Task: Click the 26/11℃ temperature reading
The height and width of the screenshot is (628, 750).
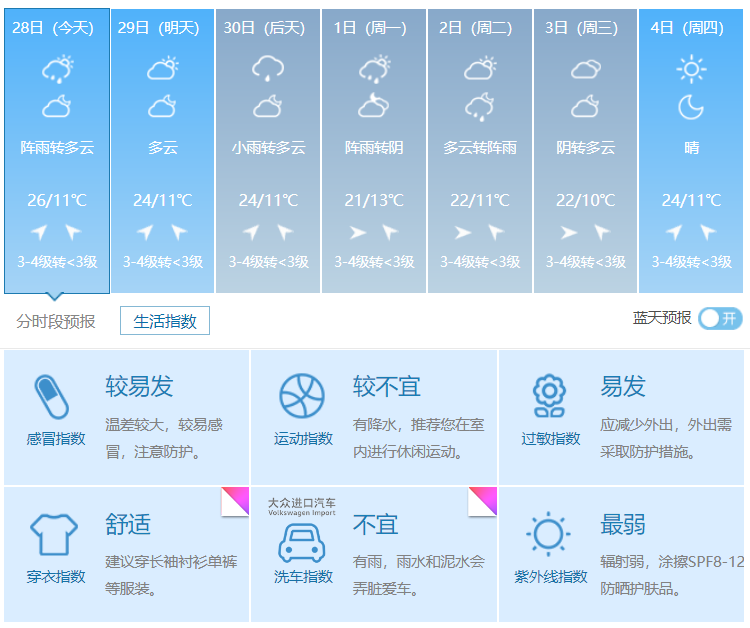Action: [x=57, y=200]
